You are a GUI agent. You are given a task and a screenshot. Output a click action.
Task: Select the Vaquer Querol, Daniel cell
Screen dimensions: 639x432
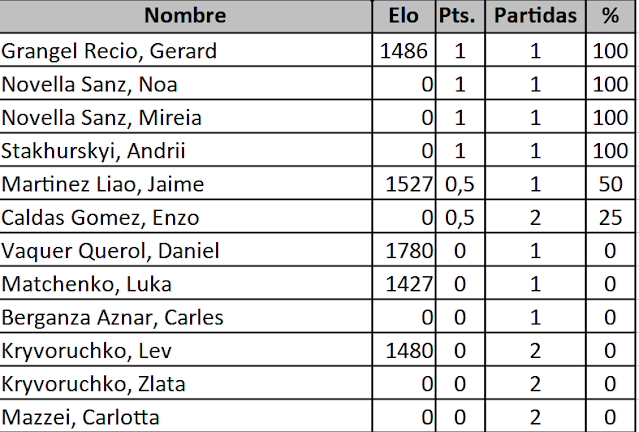pos(185,250)
